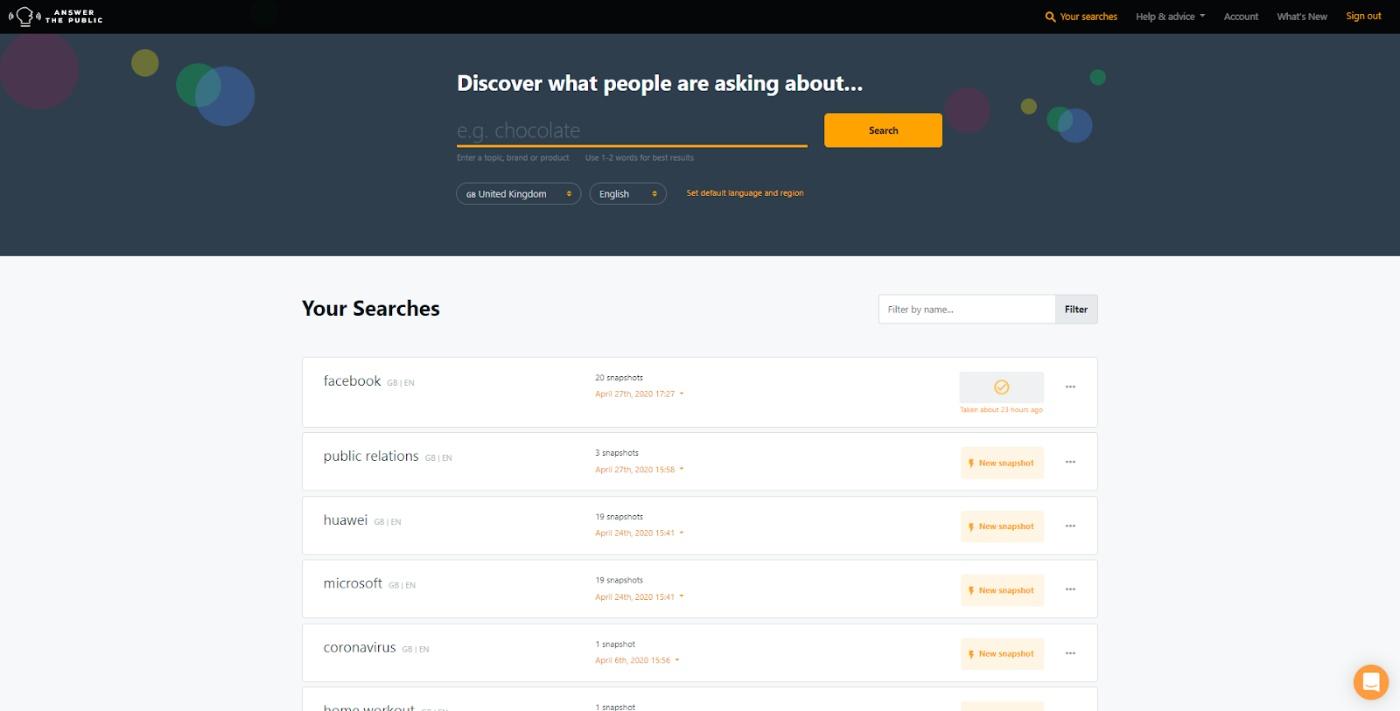1400x711 pixels.
Task: Open the microsoft search entry
Action: 353,583
